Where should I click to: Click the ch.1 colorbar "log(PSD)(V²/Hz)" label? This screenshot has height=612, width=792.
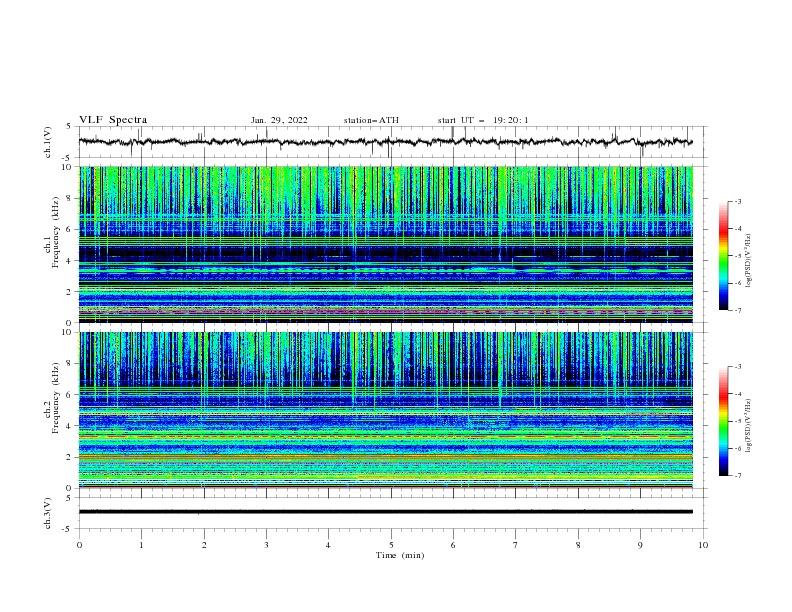[748, 261]
